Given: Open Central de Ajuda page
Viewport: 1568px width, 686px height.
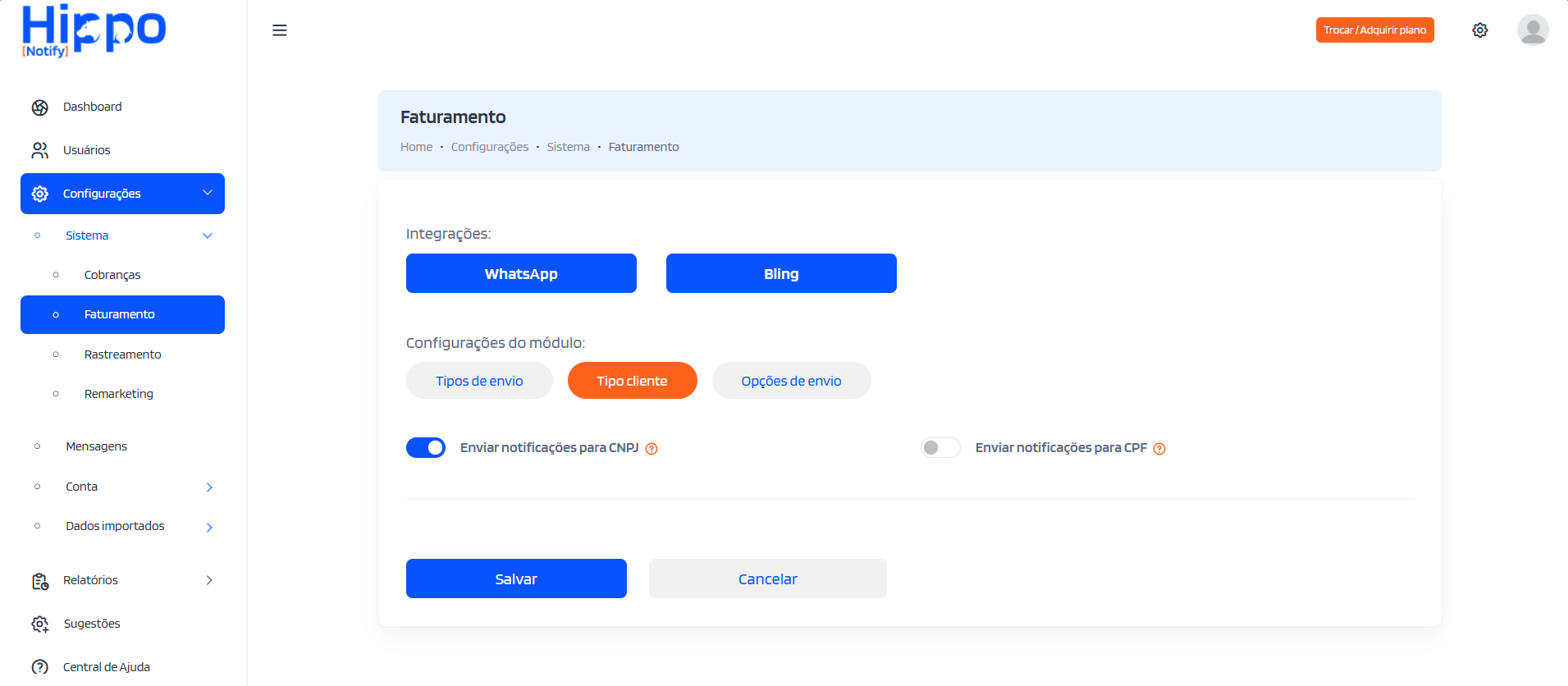Looking at the screenshot, I should tap(107, 667).
